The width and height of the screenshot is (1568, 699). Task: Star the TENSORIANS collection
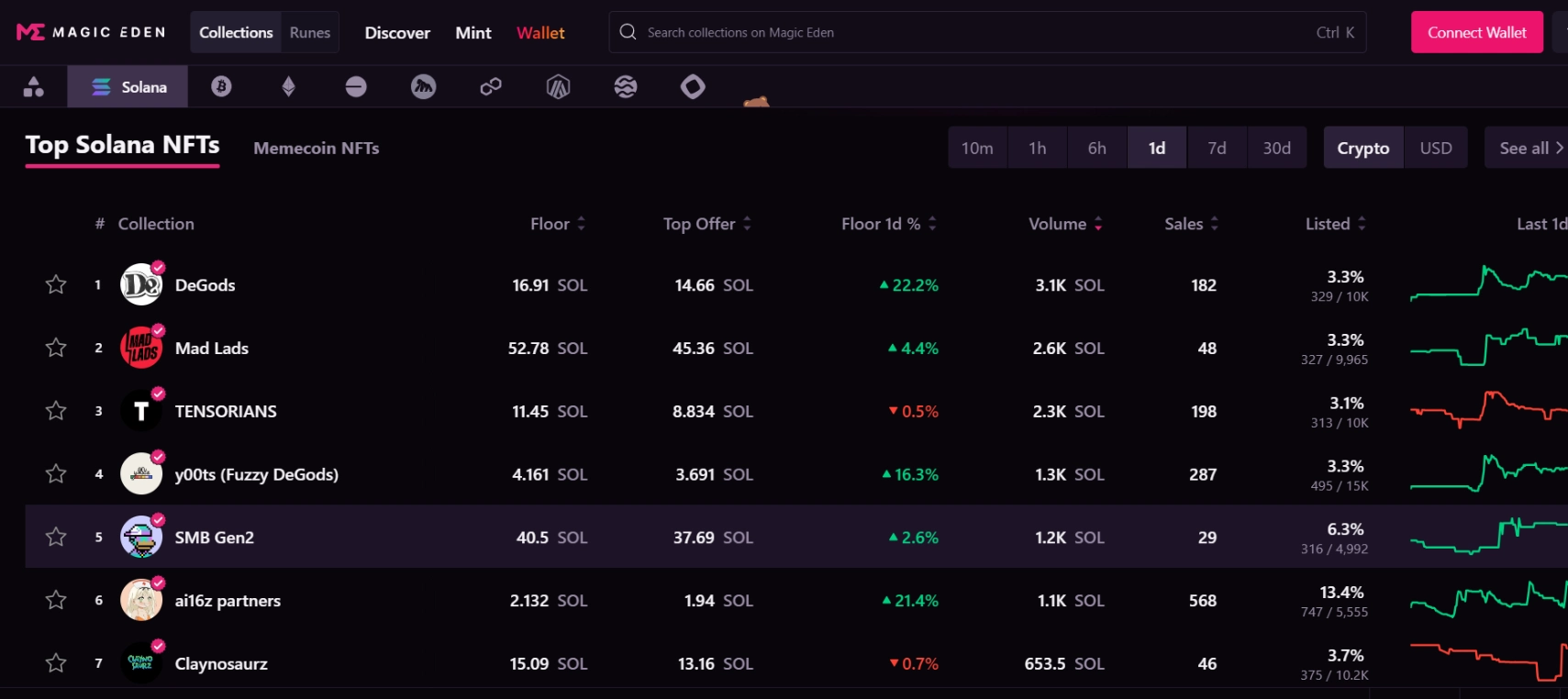[x=56, y=411]
